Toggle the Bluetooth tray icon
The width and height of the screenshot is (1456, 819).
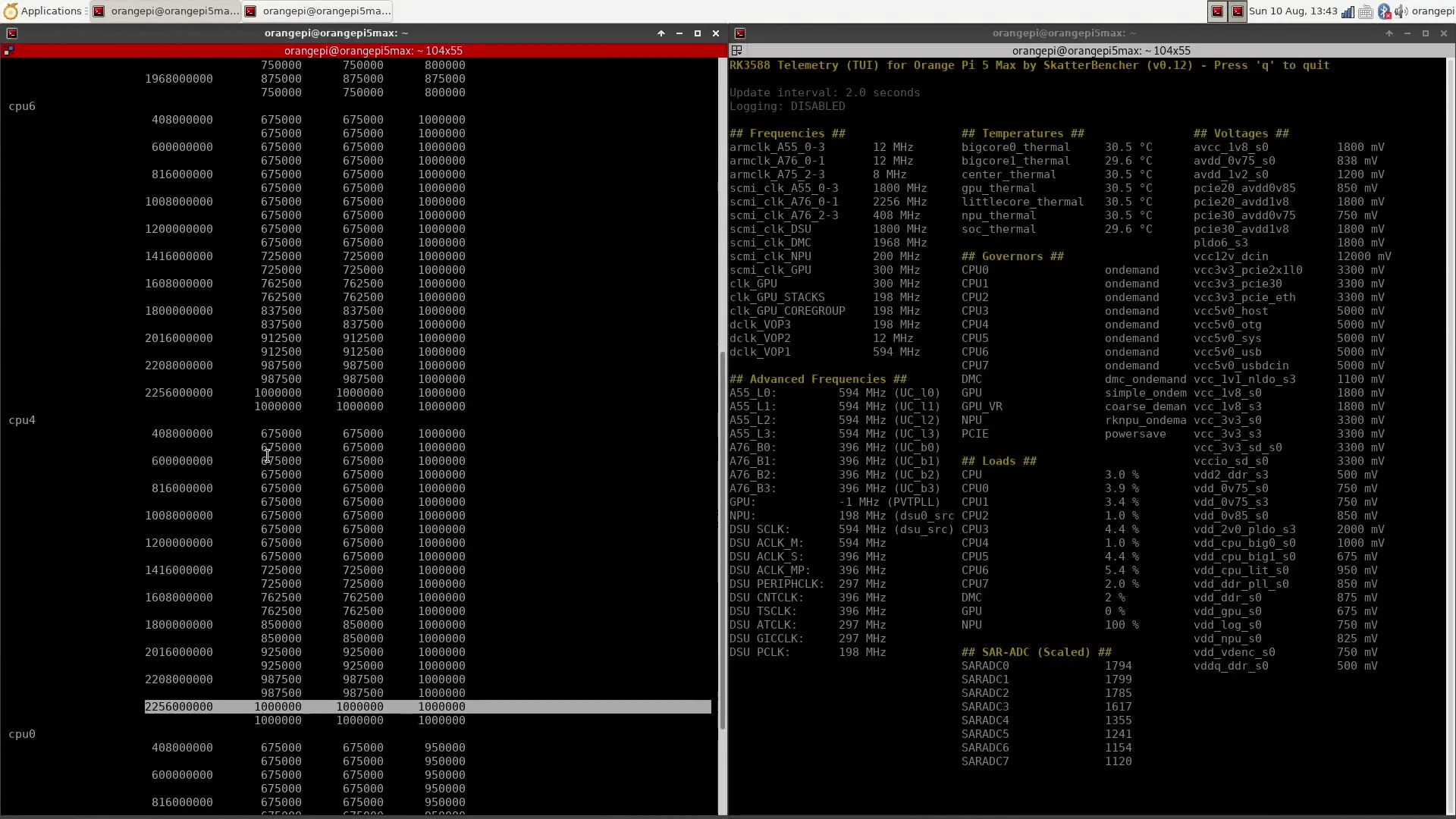pyautogui.click(x=1384, y=11)
